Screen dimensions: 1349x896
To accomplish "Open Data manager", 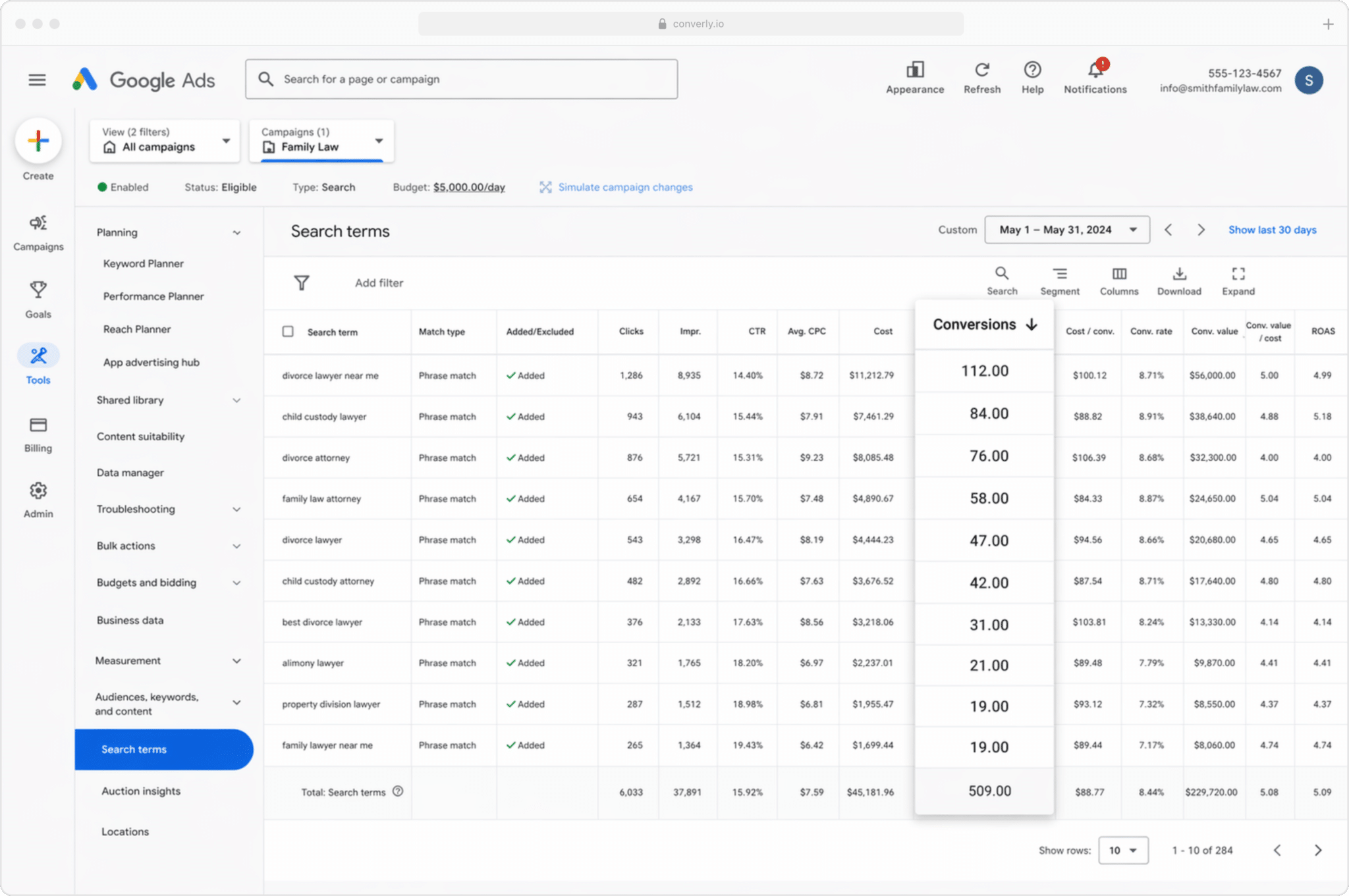I will (130, 473).
